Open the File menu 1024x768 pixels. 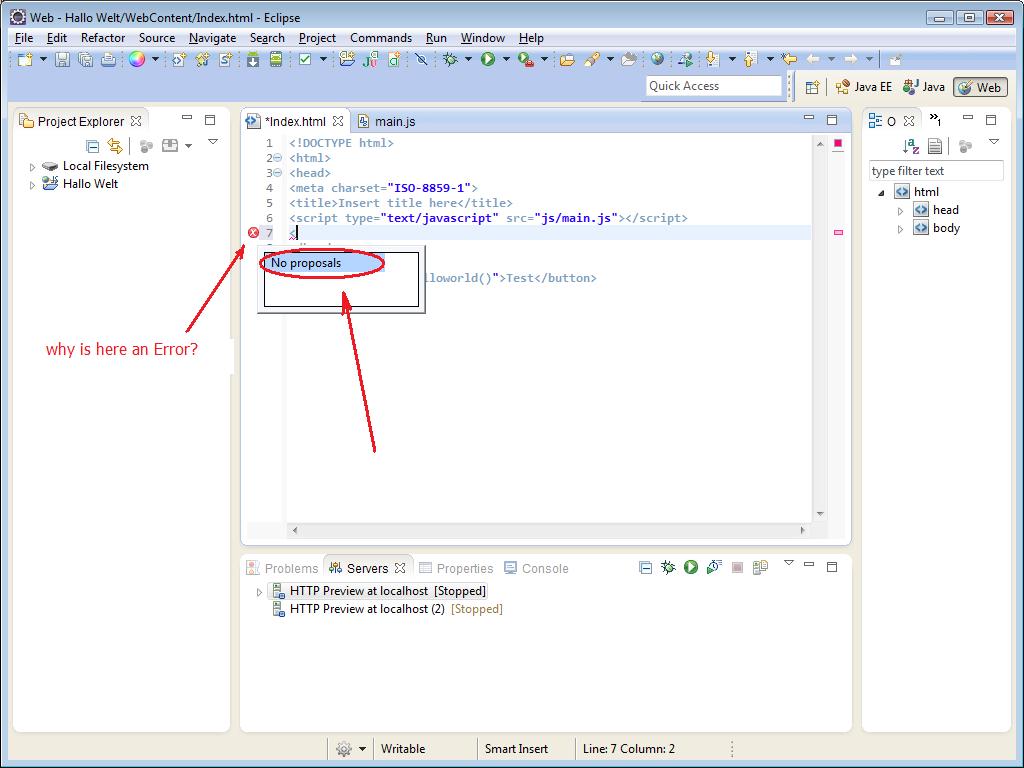pos(24,38)
